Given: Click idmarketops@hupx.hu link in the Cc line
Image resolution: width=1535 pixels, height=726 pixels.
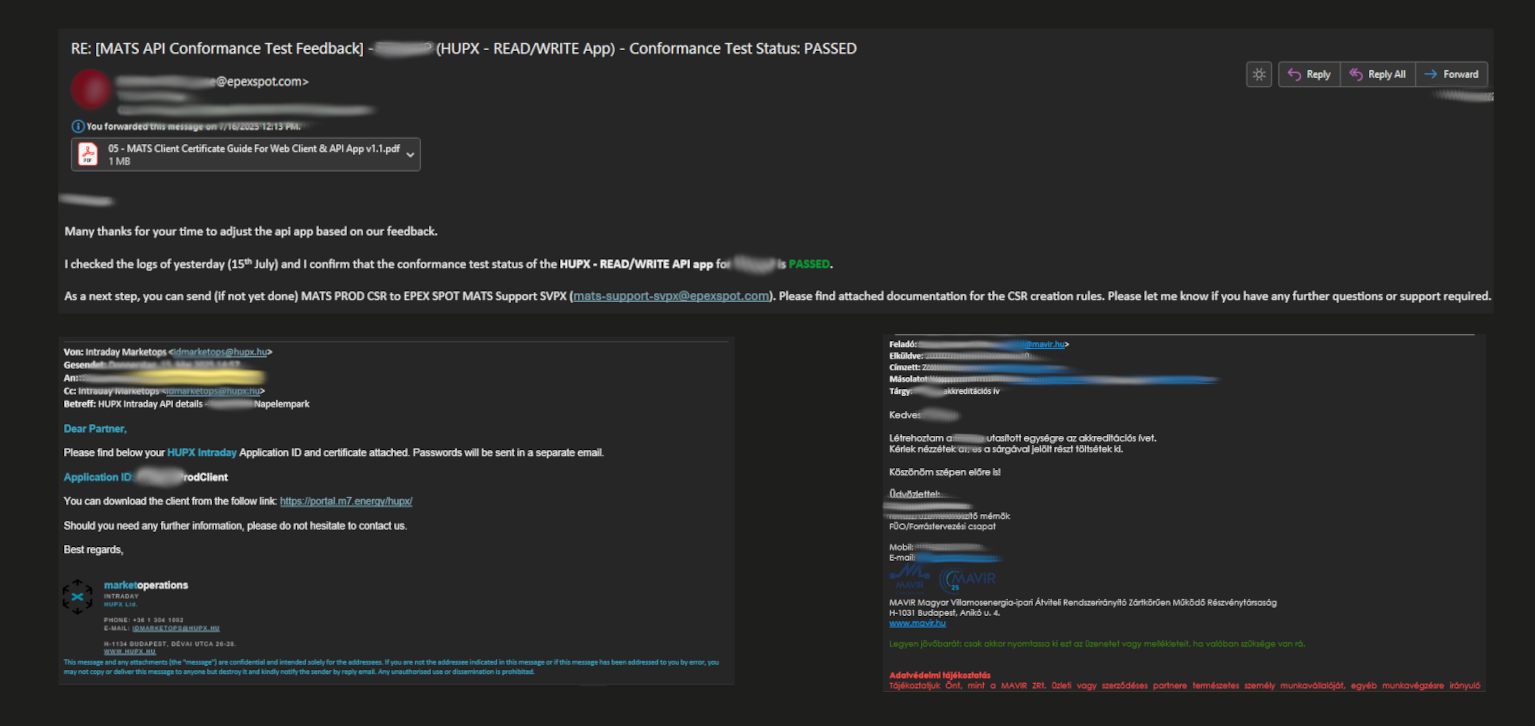Looking at the screenshot, I should click(213, 391).
